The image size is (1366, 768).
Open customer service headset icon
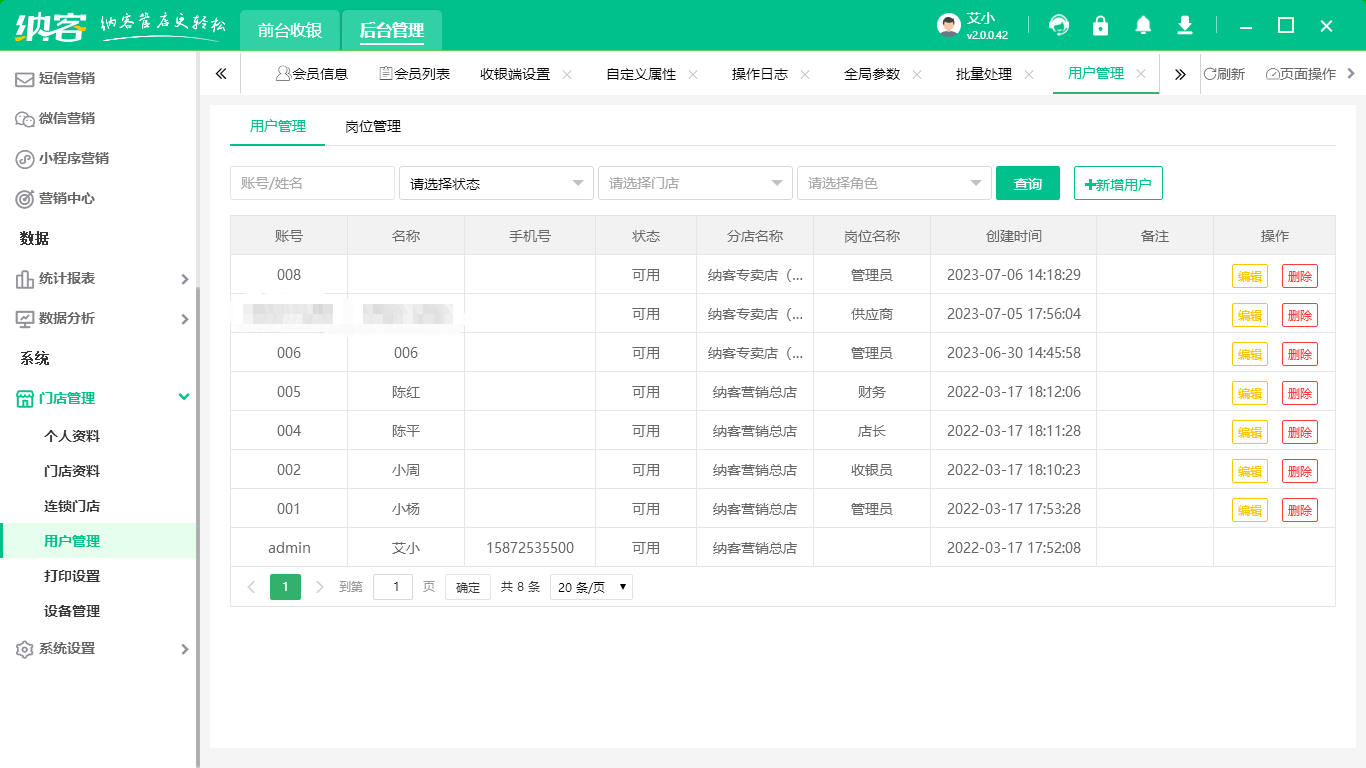tap(1059, 25)
